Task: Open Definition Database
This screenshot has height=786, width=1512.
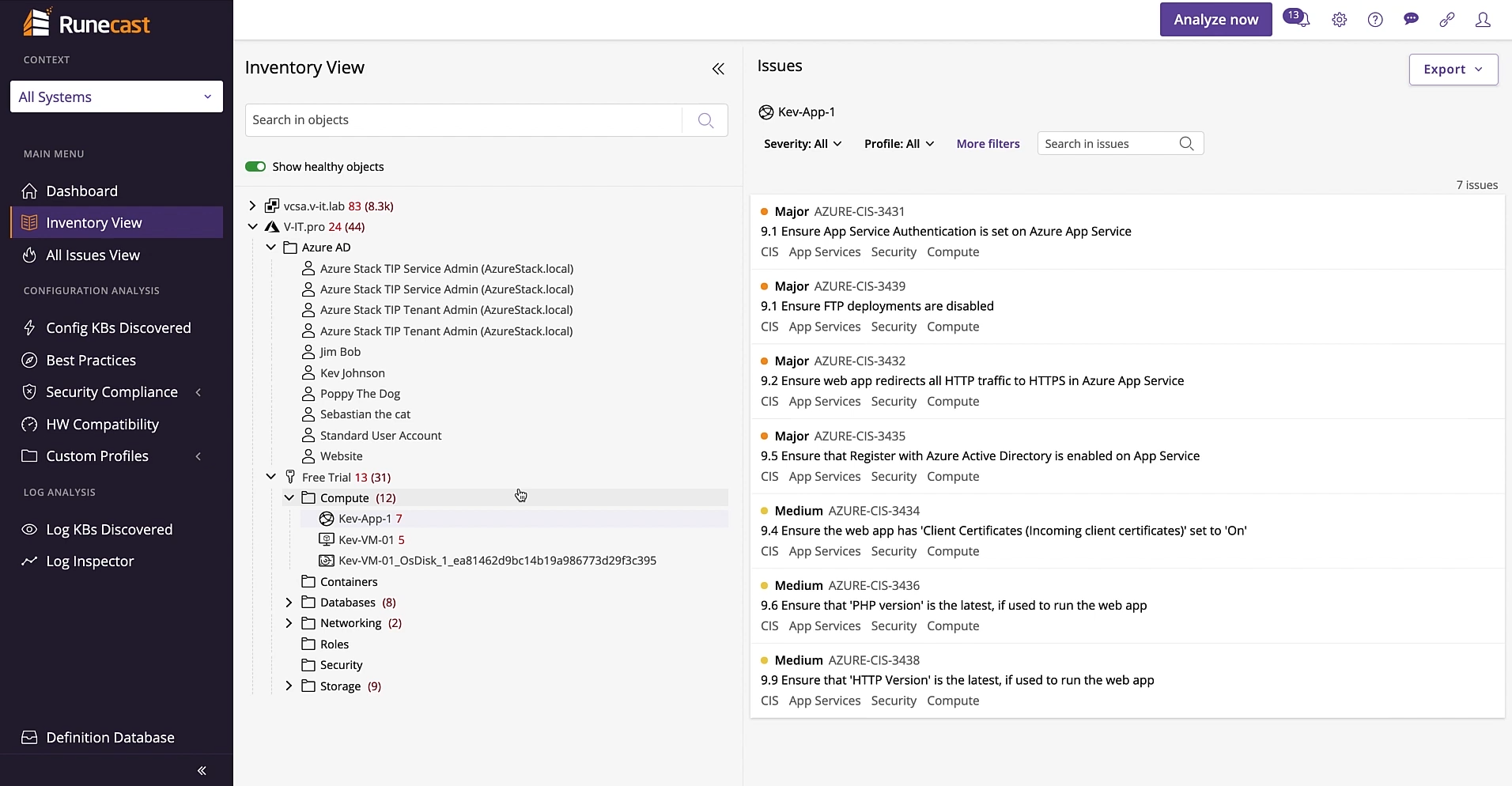Action: pos(116,738)
